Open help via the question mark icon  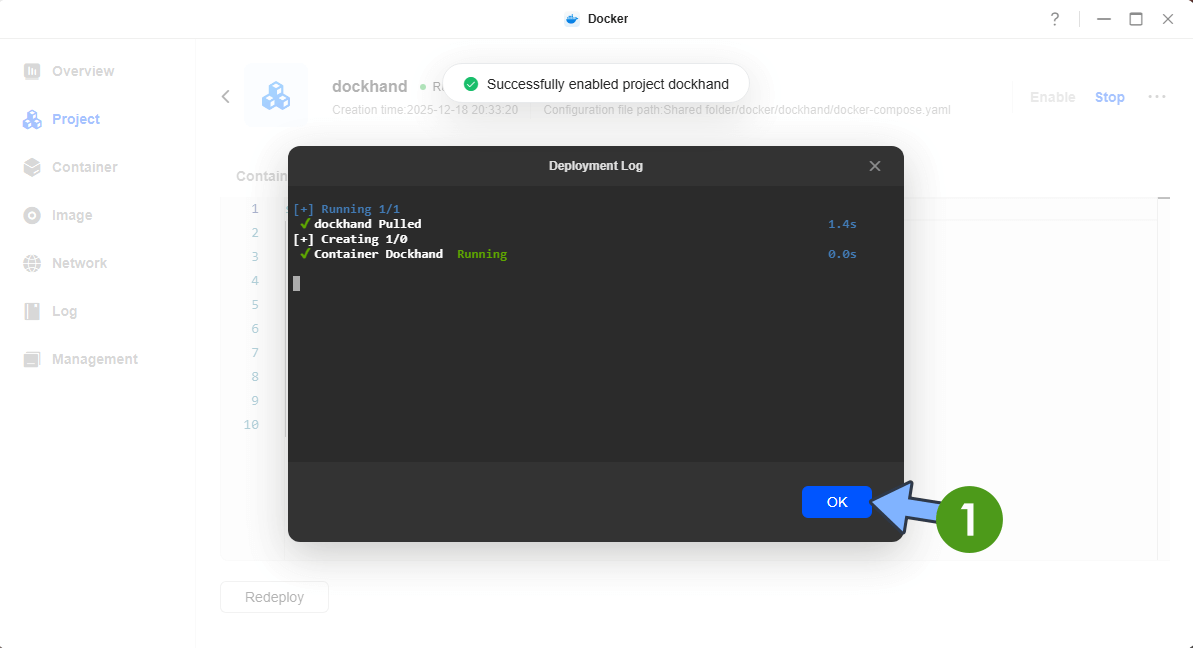click(x=1054, y=19)
